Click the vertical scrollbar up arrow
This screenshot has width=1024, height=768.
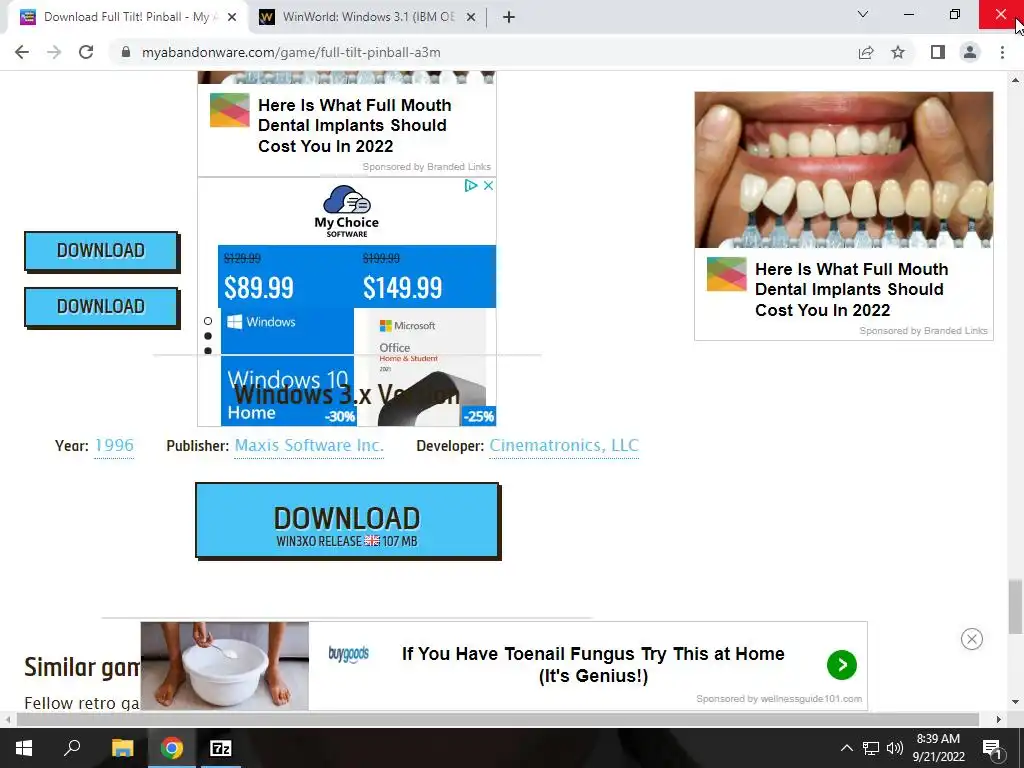tap(1015, 80)
